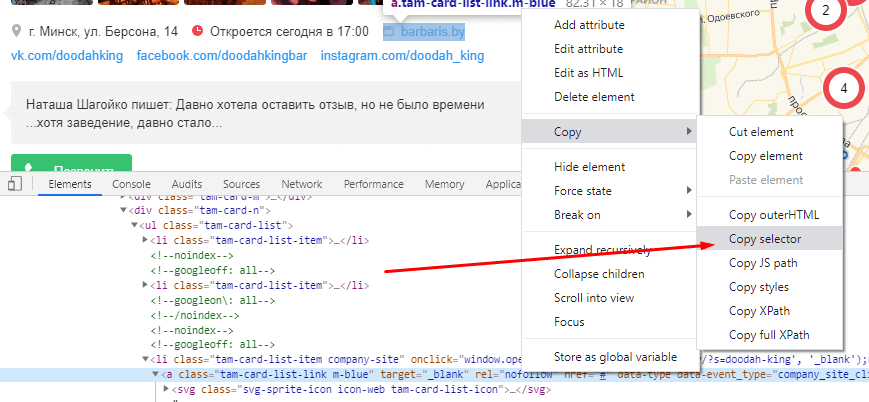Screen dimensions: 869x402
Task: Select the <!--/noindex--> comment line
Action: (x=195, y=316)
